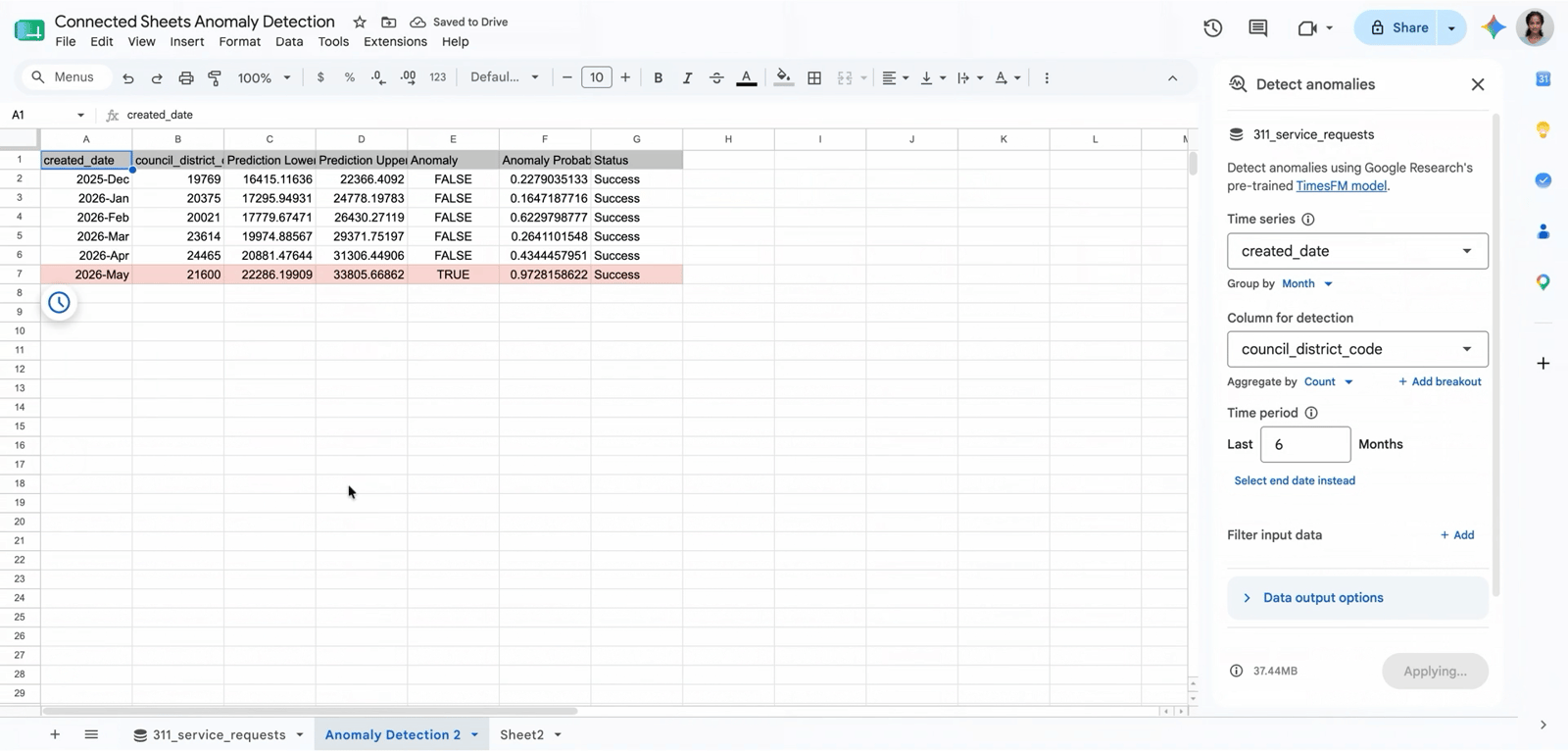Click the redo icon in toolbar
Image resolution: width=1568 pixels, height=751 pixels.
click(x=157, y=77)
